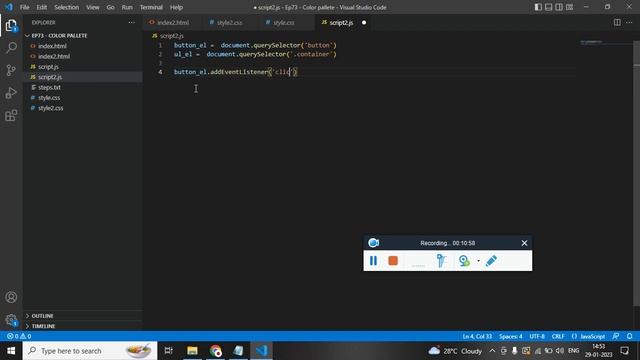Change line ending via CRLF indicator

[x=558, y=336]
